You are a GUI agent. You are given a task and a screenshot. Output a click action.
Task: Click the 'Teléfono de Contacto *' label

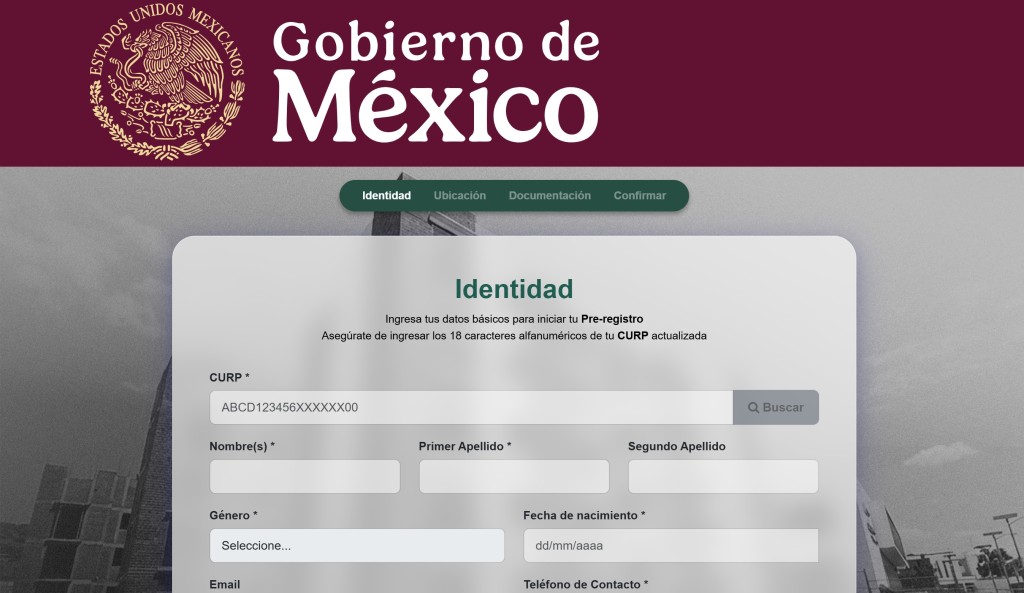[x=586, y=585]
